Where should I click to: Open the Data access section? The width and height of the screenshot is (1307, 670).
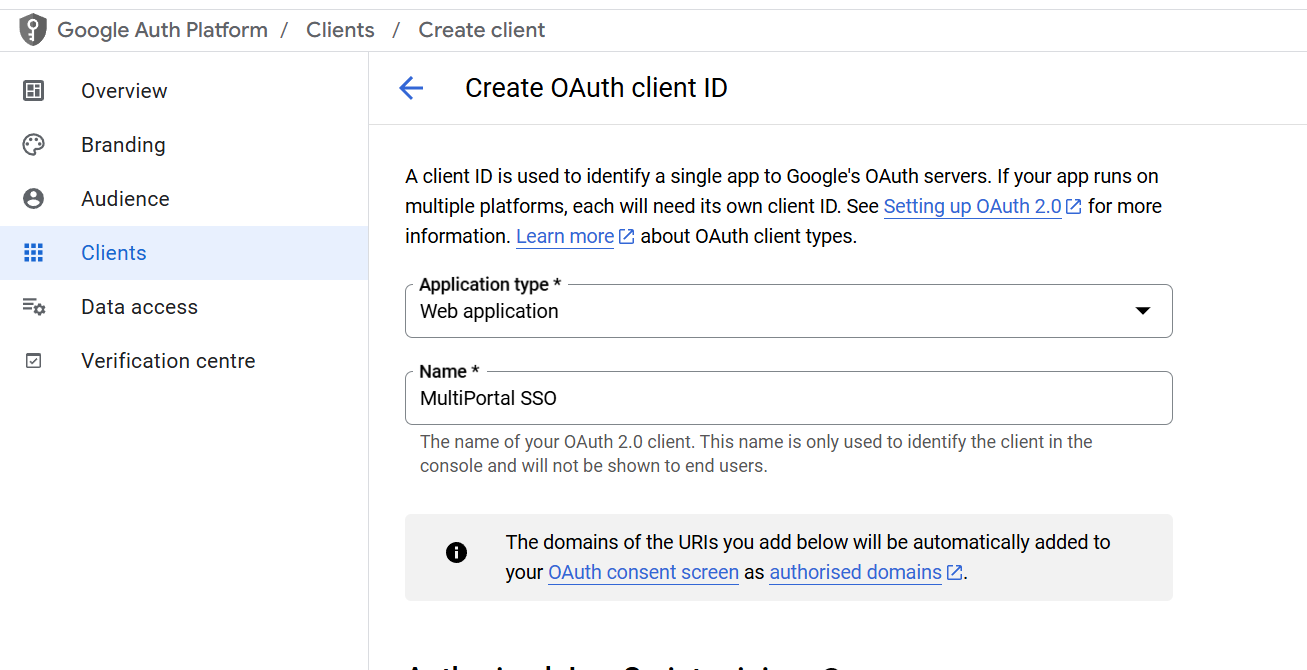pyautogui.click(x=184, y=307)
